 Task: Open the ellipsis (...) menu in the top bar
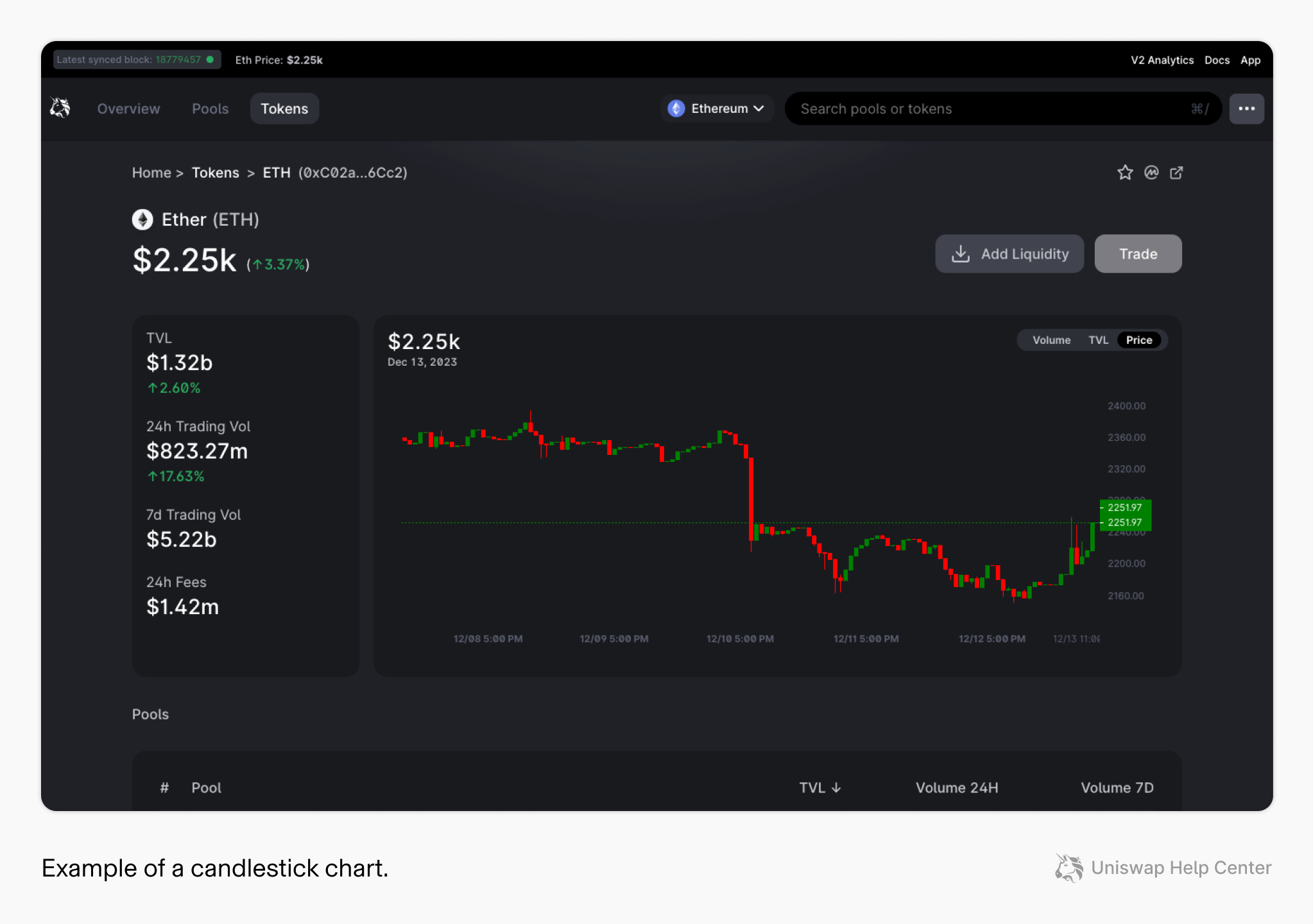coord(1247,108)
